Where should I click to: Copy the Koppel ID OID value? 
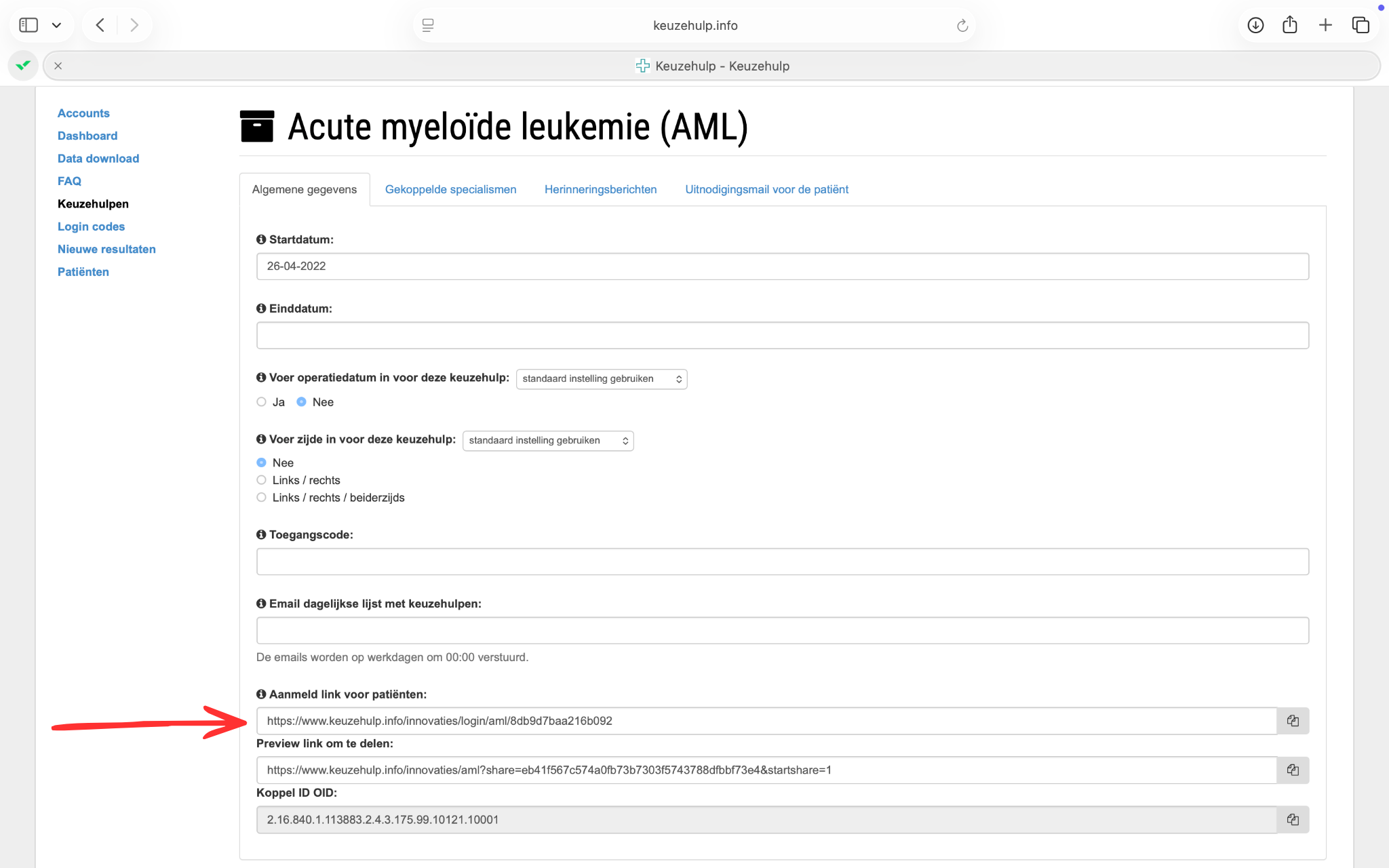click(1293, 820)
